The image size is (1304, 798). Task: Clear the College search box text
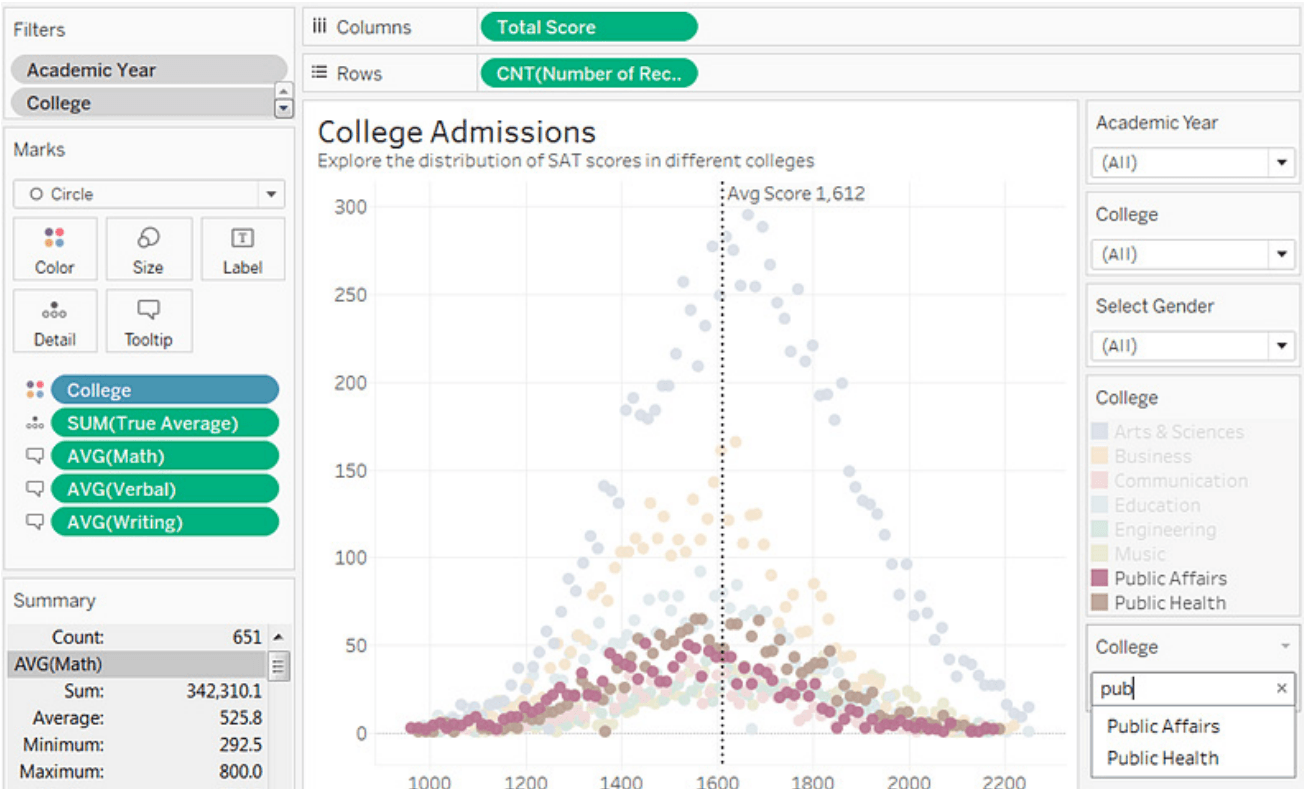(1282, 688)
